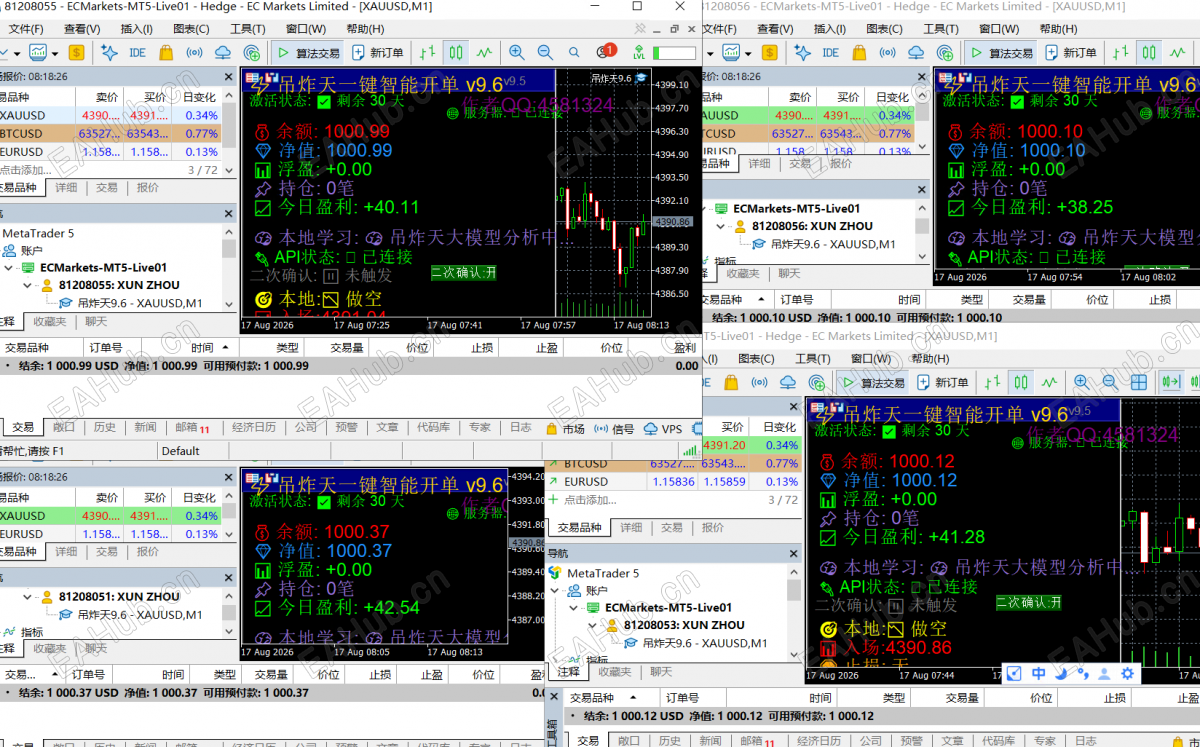Open 图表(C) menu in window 81208056
Viewport: 1200px width, 747px height.
pos(884,29)
